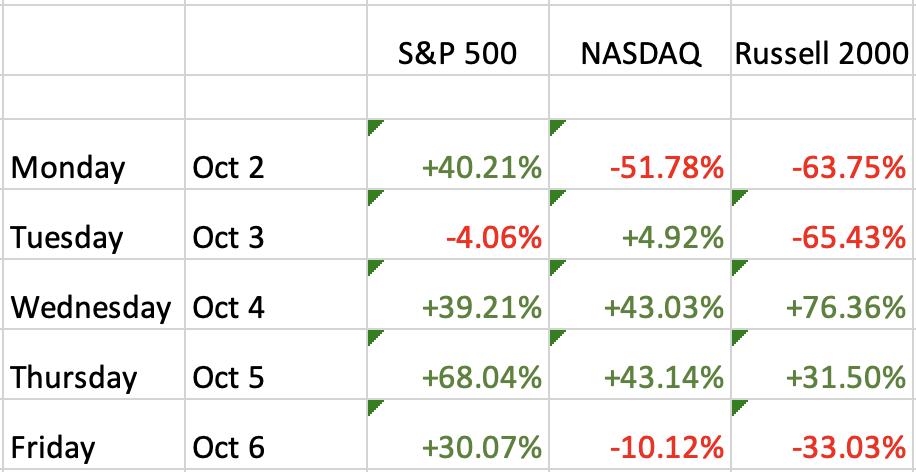Click the green indicator on +43.03% cell
The height and width of the screenshot is (472, 916).
pos(556,267)
